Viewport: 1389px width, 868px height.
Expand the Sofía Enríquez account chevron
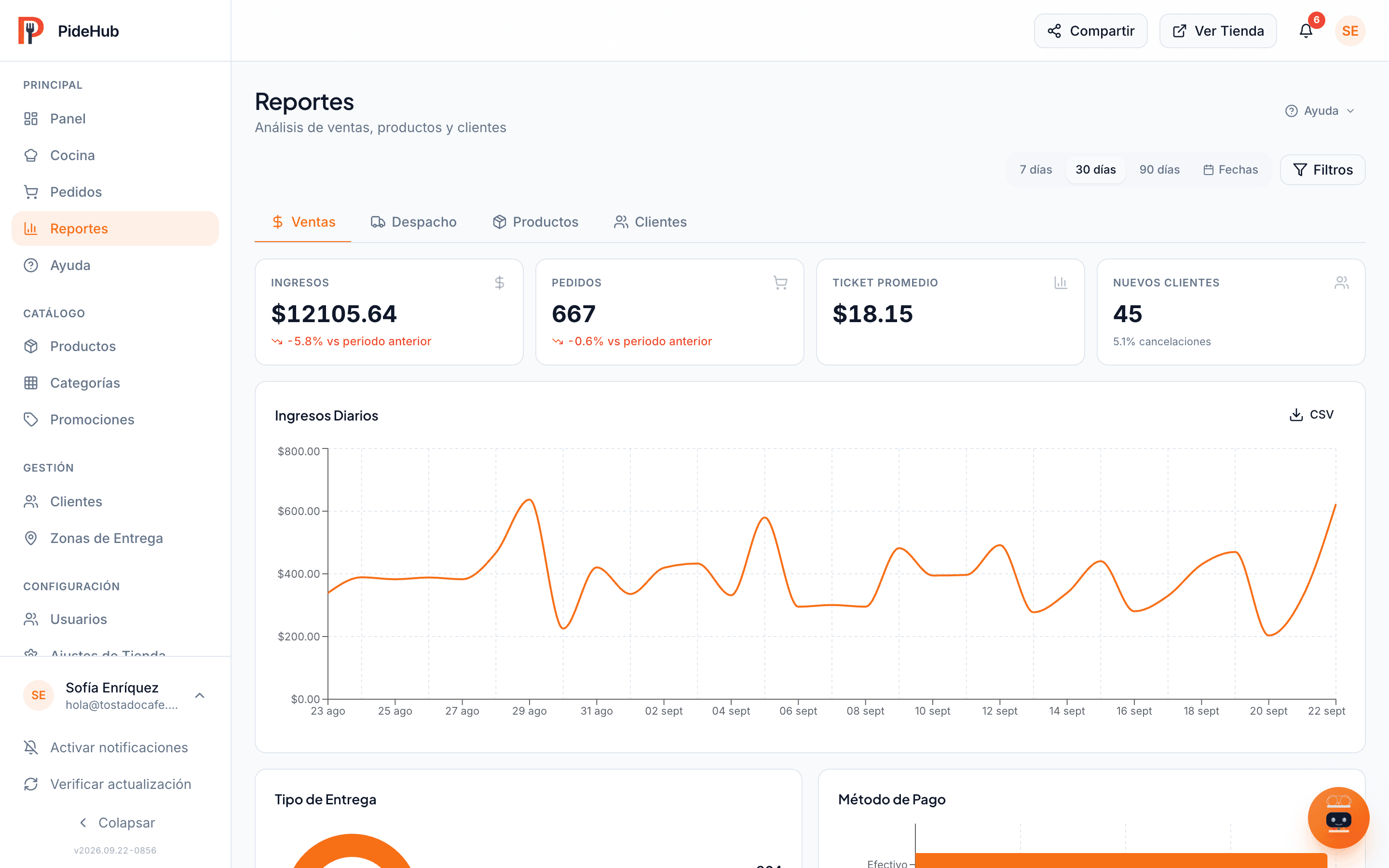(x=200, y=696)
